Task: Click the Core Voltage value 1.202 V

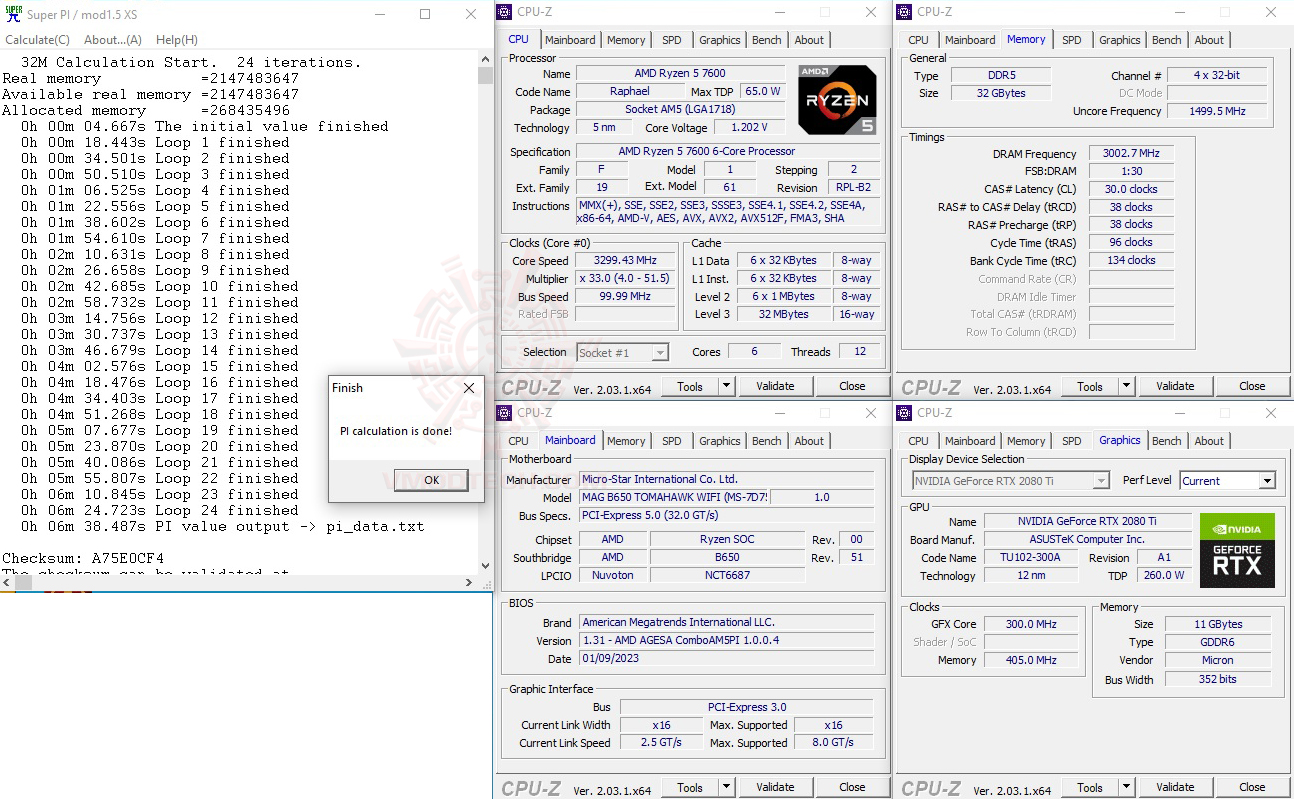Action: pos(749,128)
